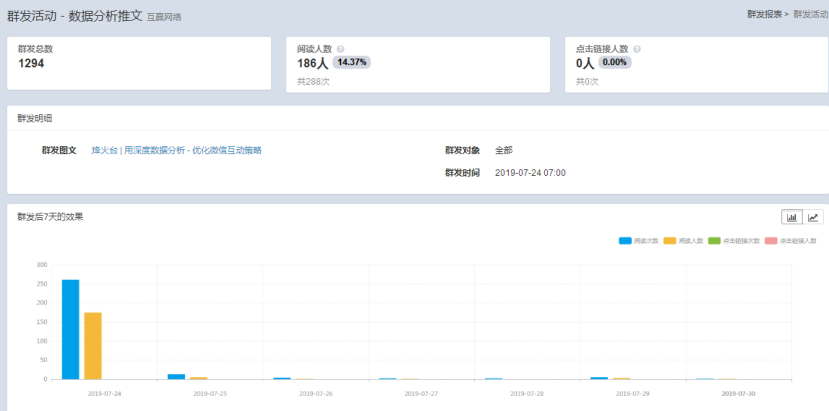Click help icon beside 阅读人数
This screenshot has width=829, height=411.
tap(341, 48)
